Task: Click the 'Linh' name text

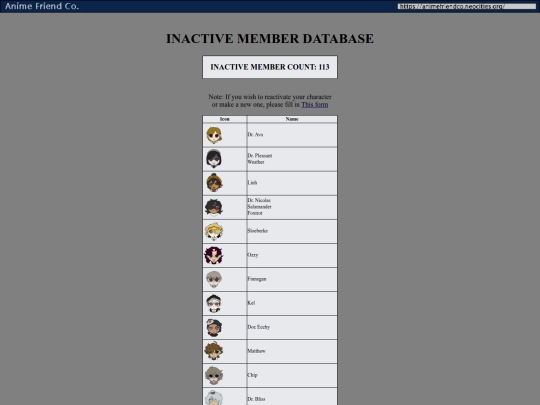Action: tap(252, 183)
